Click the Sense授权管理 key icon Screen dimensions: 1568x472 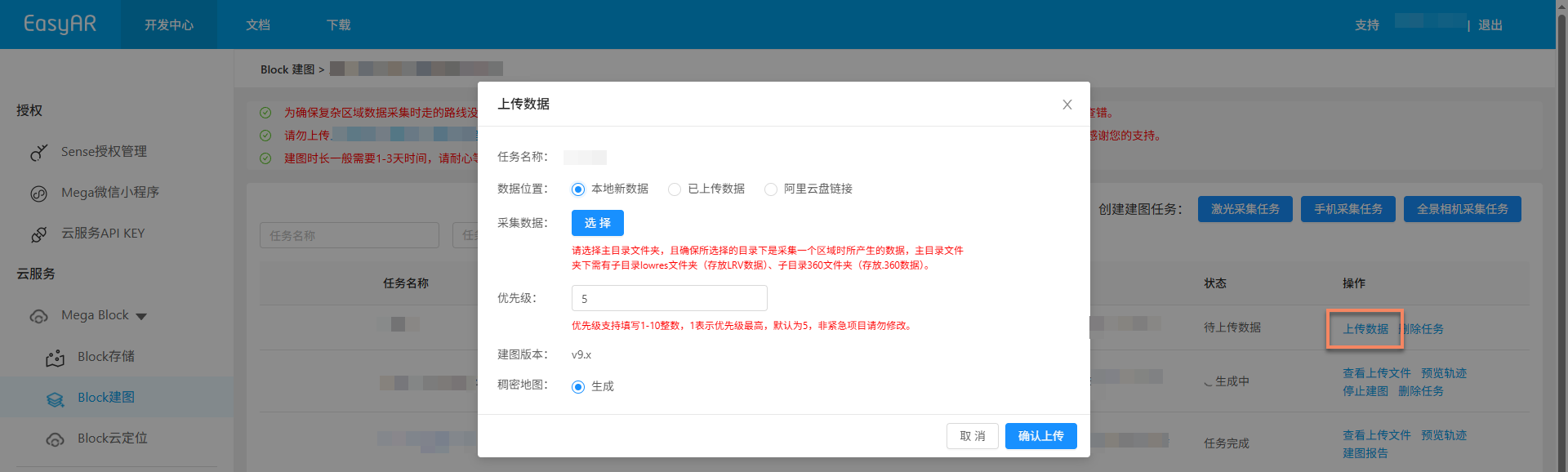tap(38, 152)
